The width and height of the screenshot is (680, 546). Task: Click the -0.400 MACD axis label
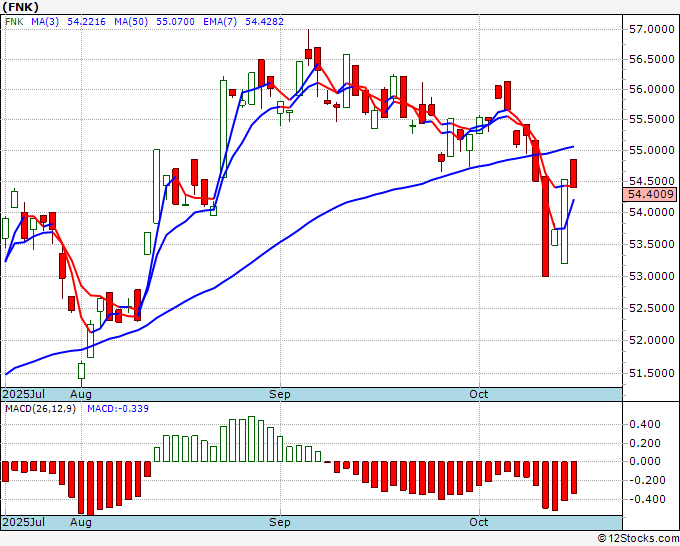[x=645, y=500]
